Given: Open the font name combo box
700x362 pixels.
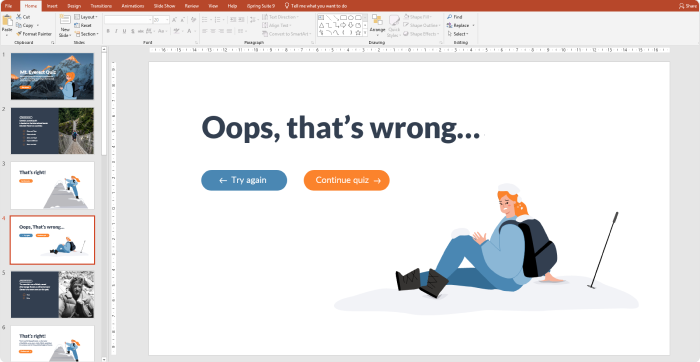Looking at the screenshot, I should [128, 20].
